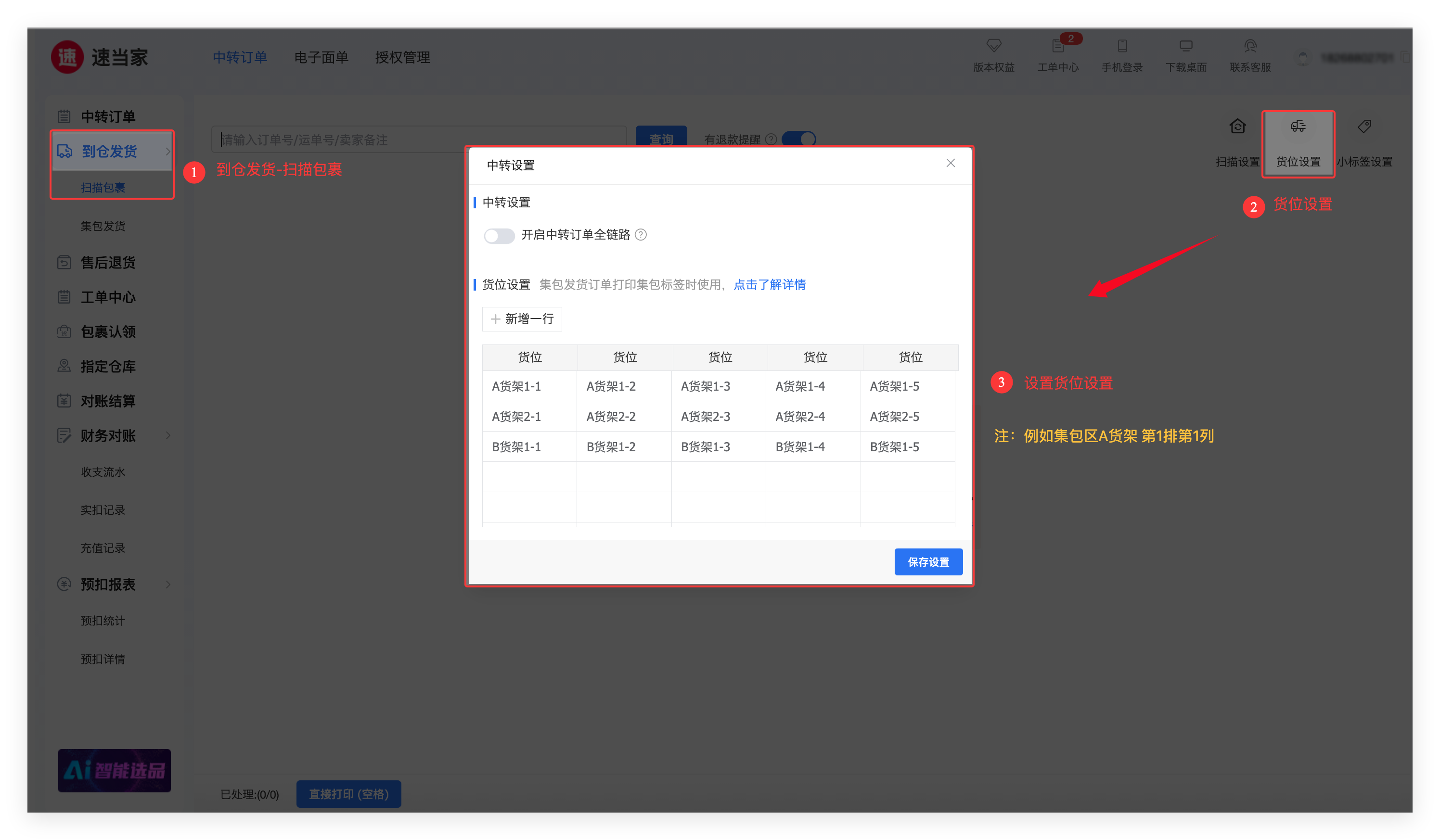This screenshot has width=1440, height=840.
Task: Open 工单中心 icon with badge
Action: tap(1058, 46)
